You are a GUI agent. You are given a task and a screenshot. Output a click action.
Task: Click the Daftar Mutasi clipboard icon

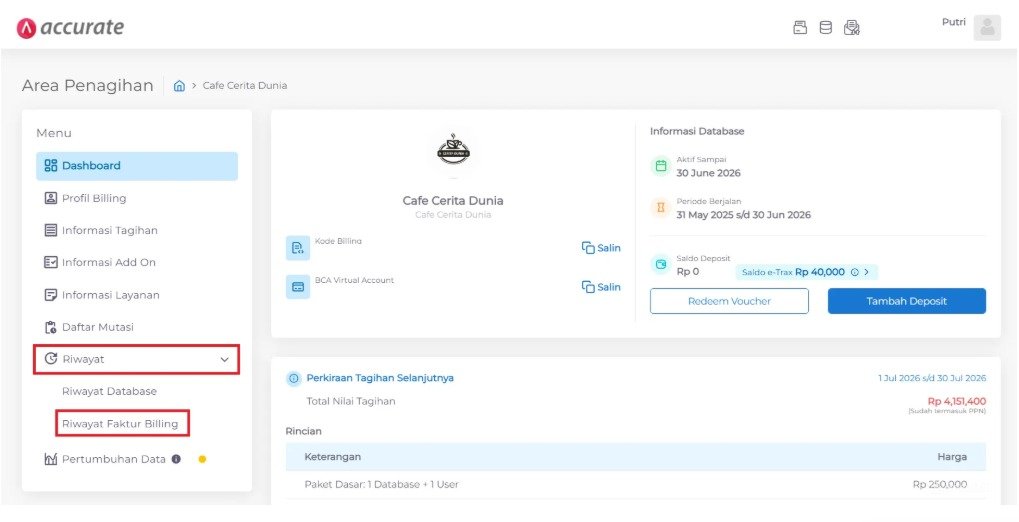click(51, 327)
